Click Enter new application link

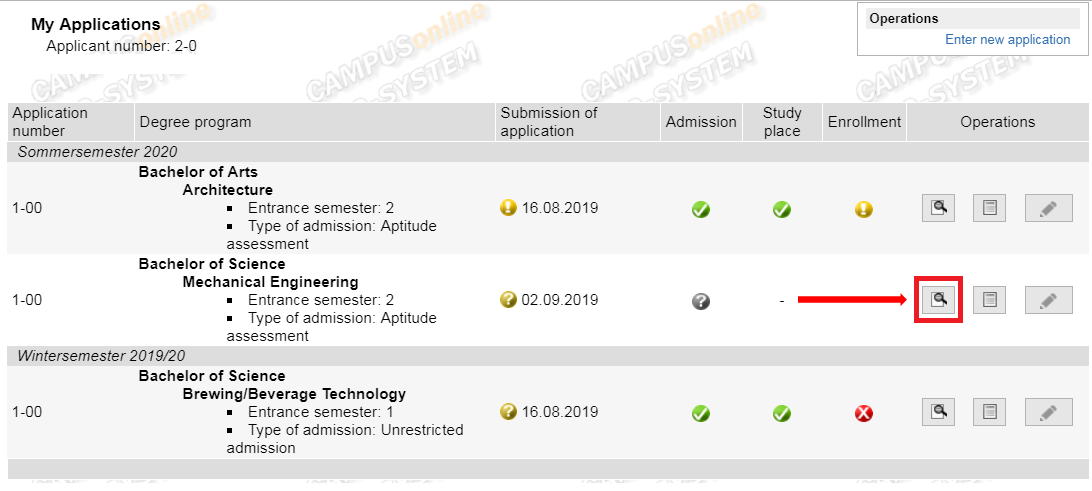point(1007,40)
